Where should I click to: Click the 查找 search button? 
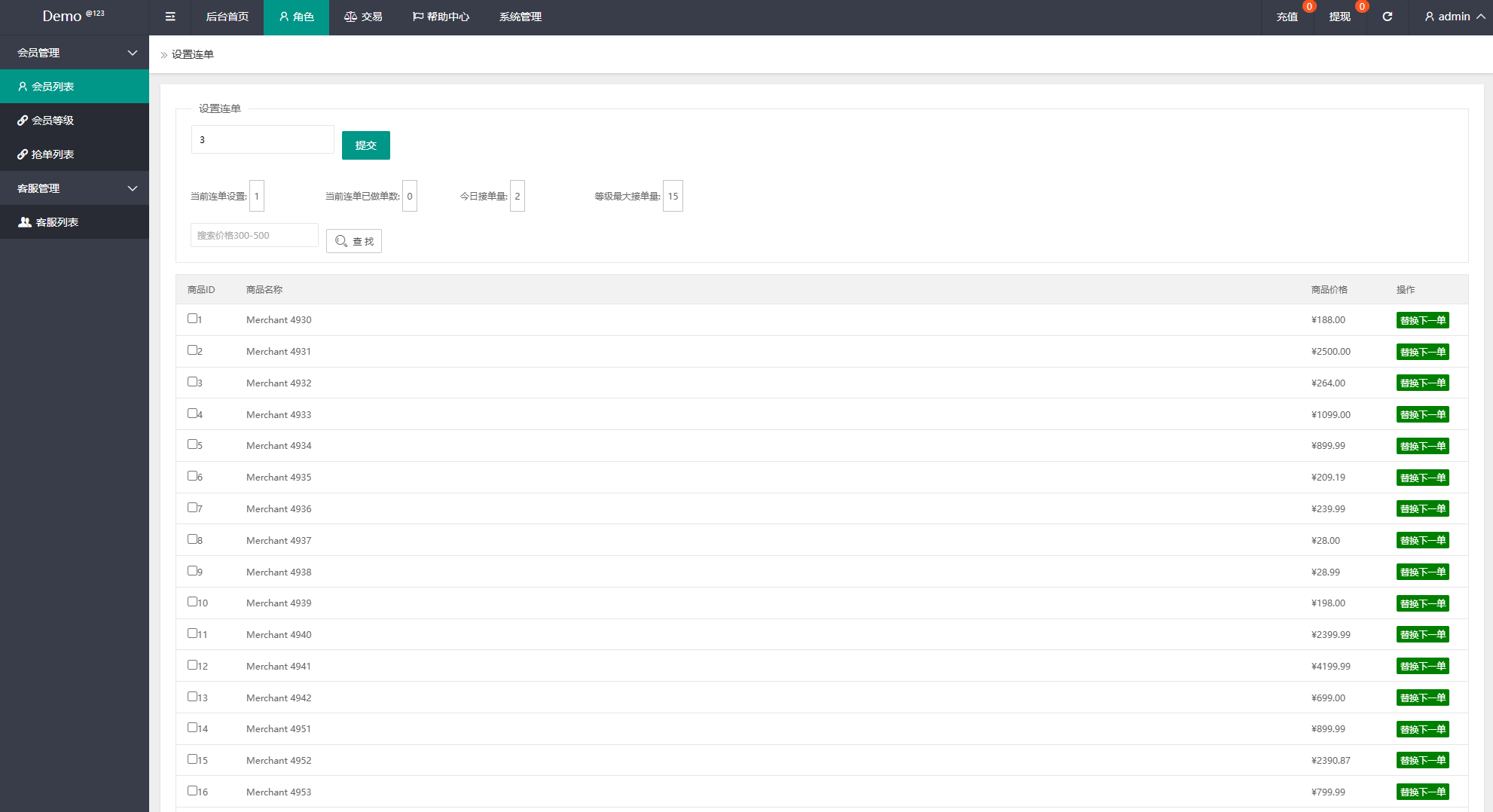click(354, 241)
